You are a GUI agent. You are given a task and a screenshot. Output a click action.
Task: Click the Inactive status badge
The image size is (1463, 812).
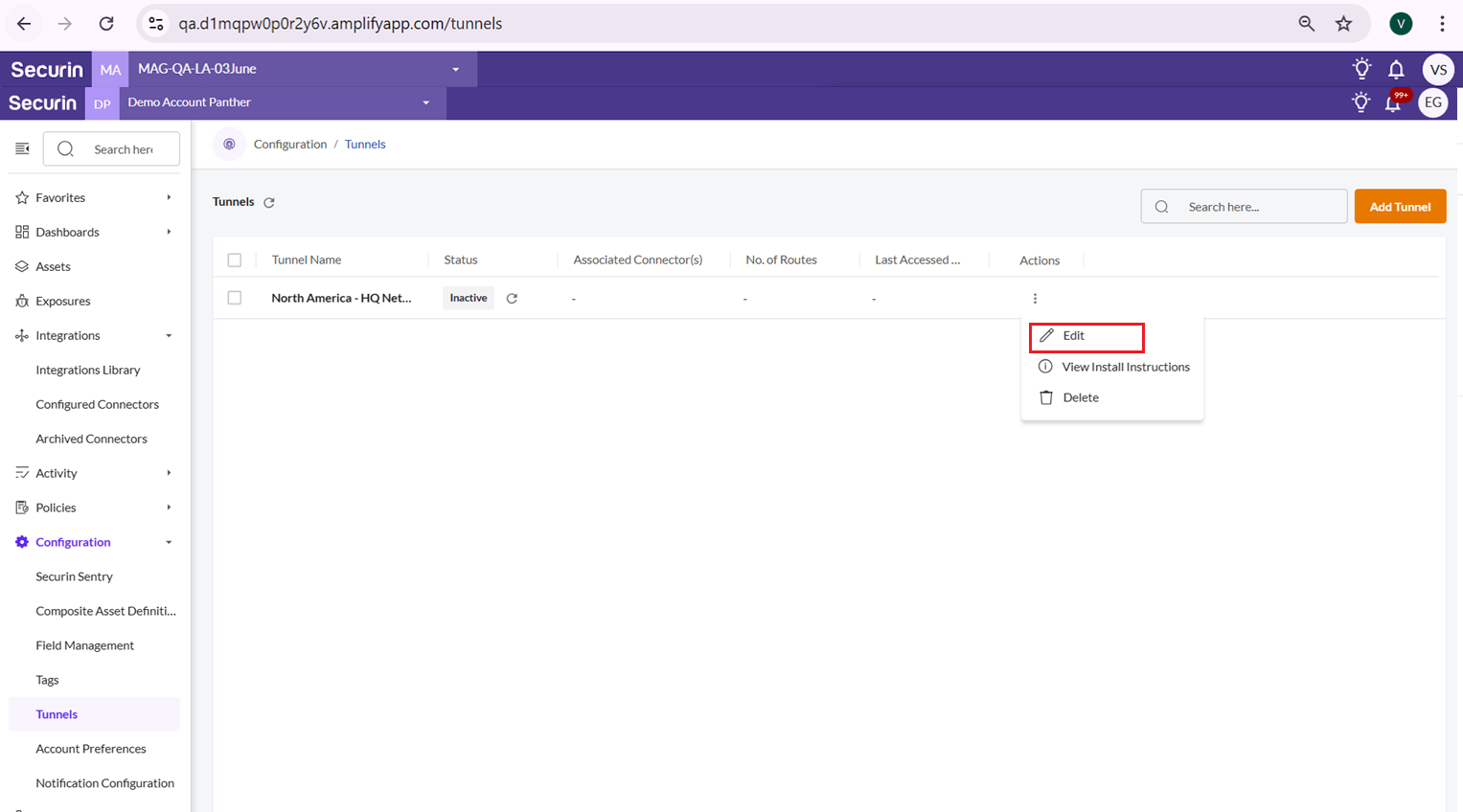(469, 298)
